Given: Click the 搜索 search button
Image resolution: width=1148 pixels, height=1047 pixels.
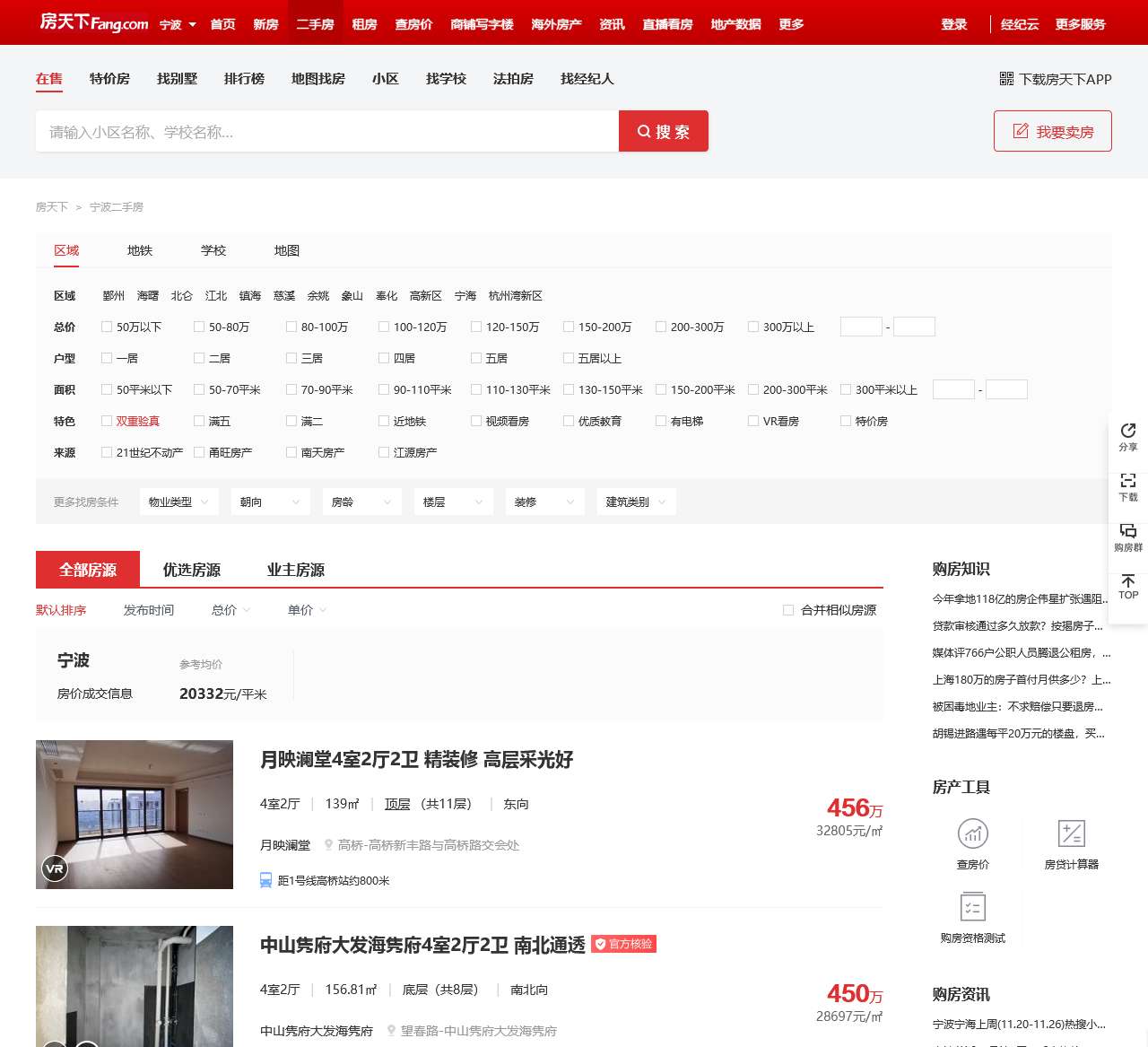Looking at the screenshot, I should 663,131.
